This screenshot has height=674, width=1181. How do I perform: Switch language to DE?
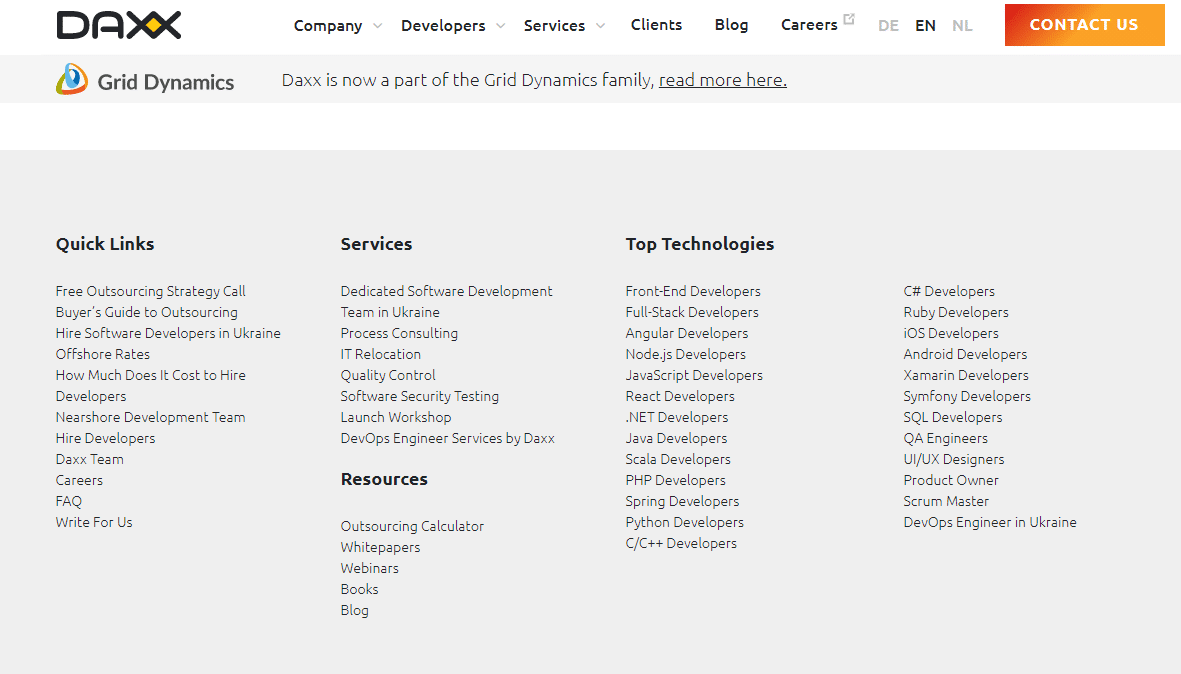pos(888,26)
